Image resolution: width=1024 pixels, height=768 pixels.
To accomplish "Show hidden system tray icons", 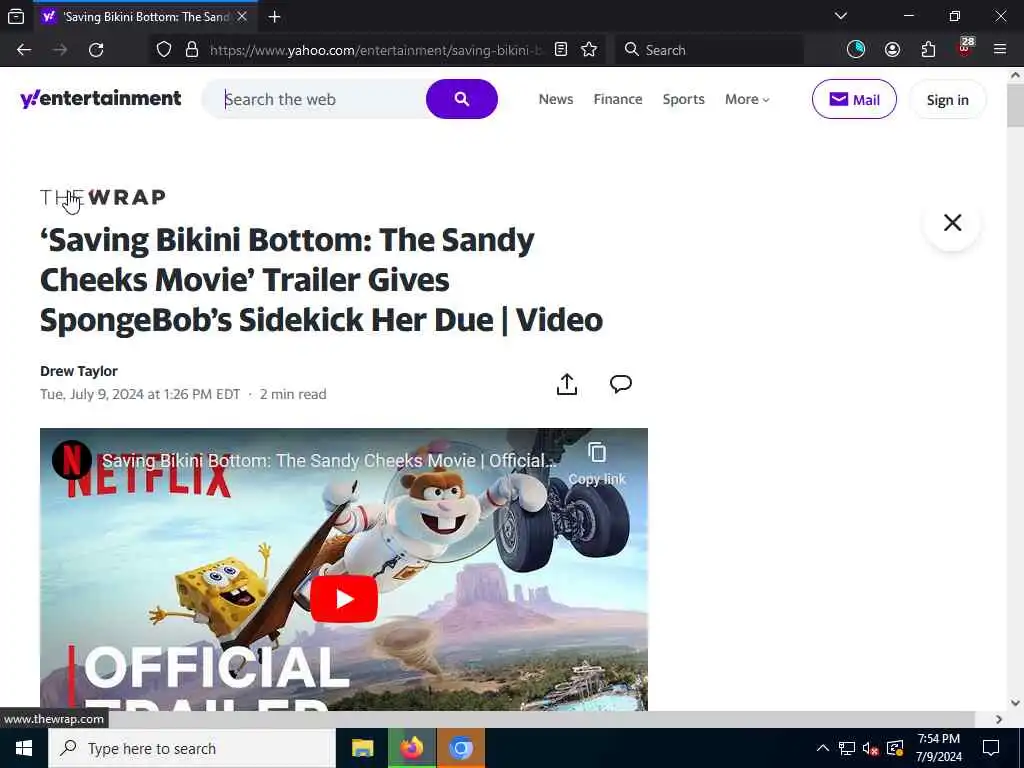I will coord(823,748).
